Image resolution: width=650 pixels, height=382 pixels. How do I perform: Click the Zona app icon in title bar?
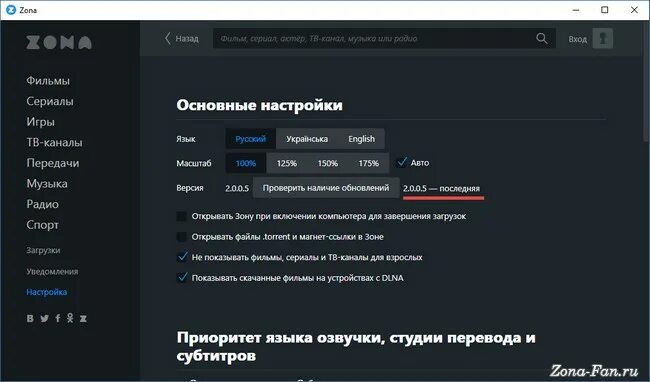[11, 10]
